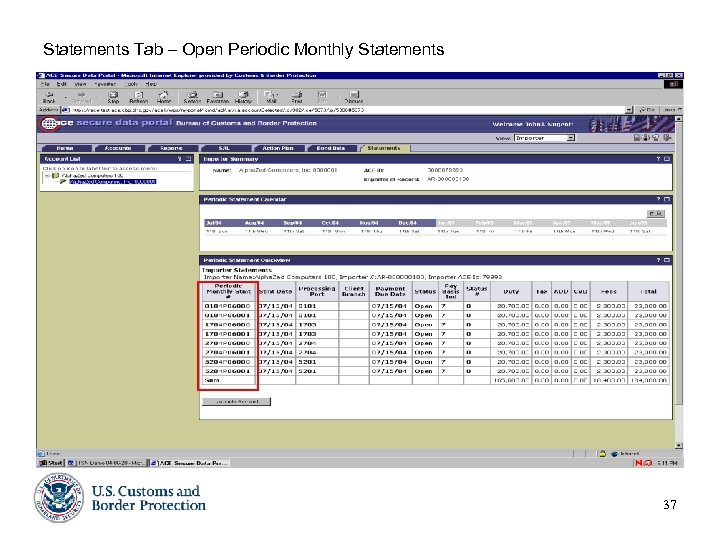Click the Windows Start button
Screen dimensions: 720x540
(x=51, y=463)
